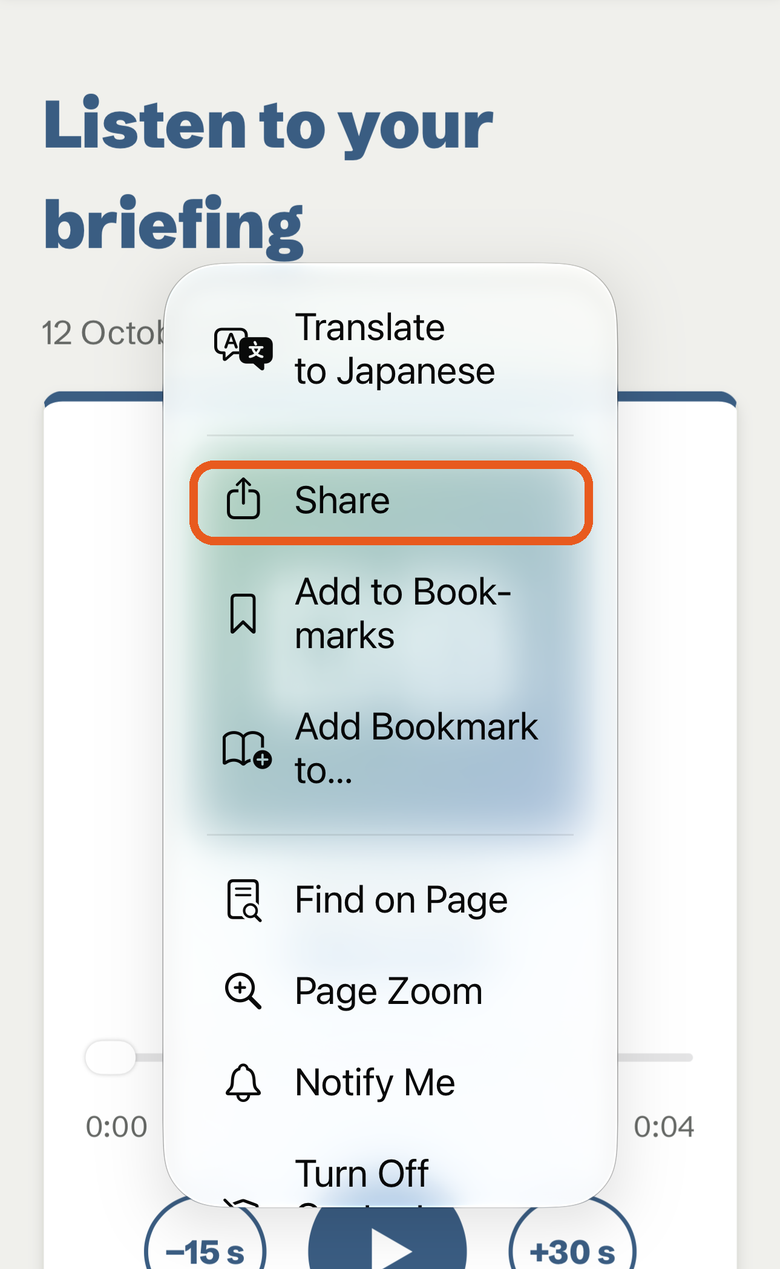Image resolution: width=780 pixels, height=1269 pixels.
Task: Open Page Zoom option
Action: pyautogui.click(x=390, y=991)
